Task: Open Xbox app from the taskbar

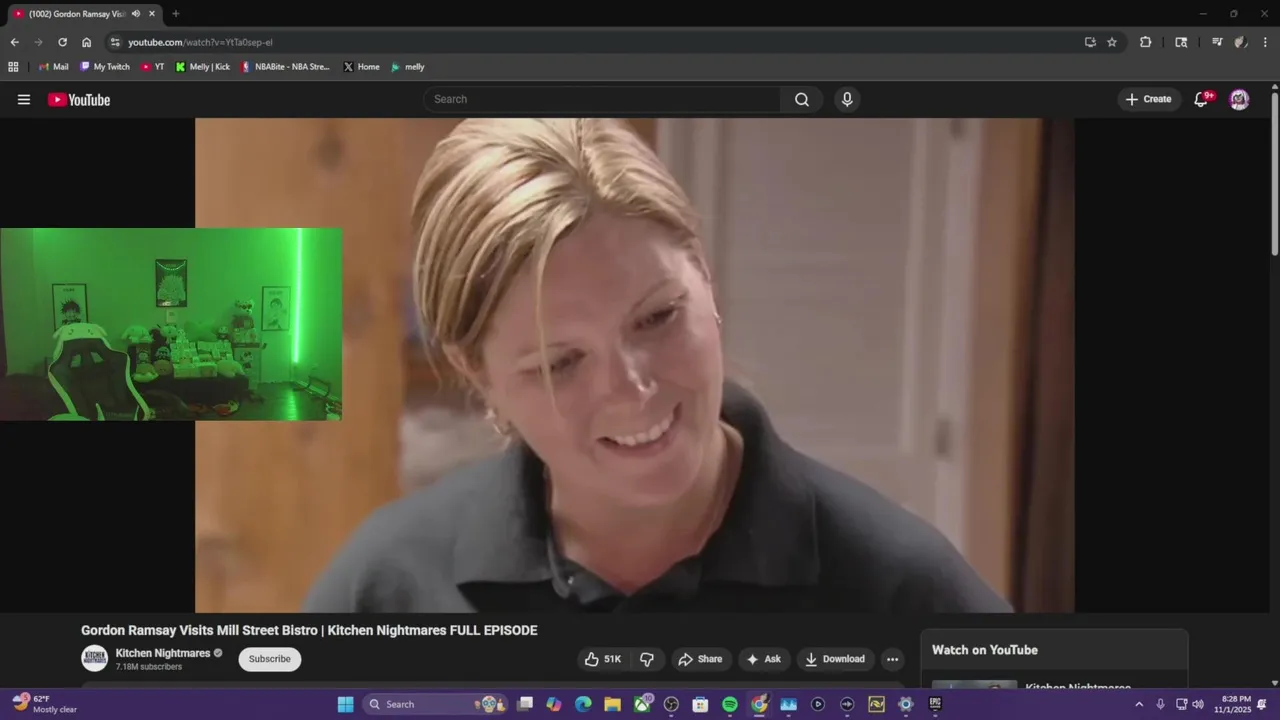Action: point(642,704)
